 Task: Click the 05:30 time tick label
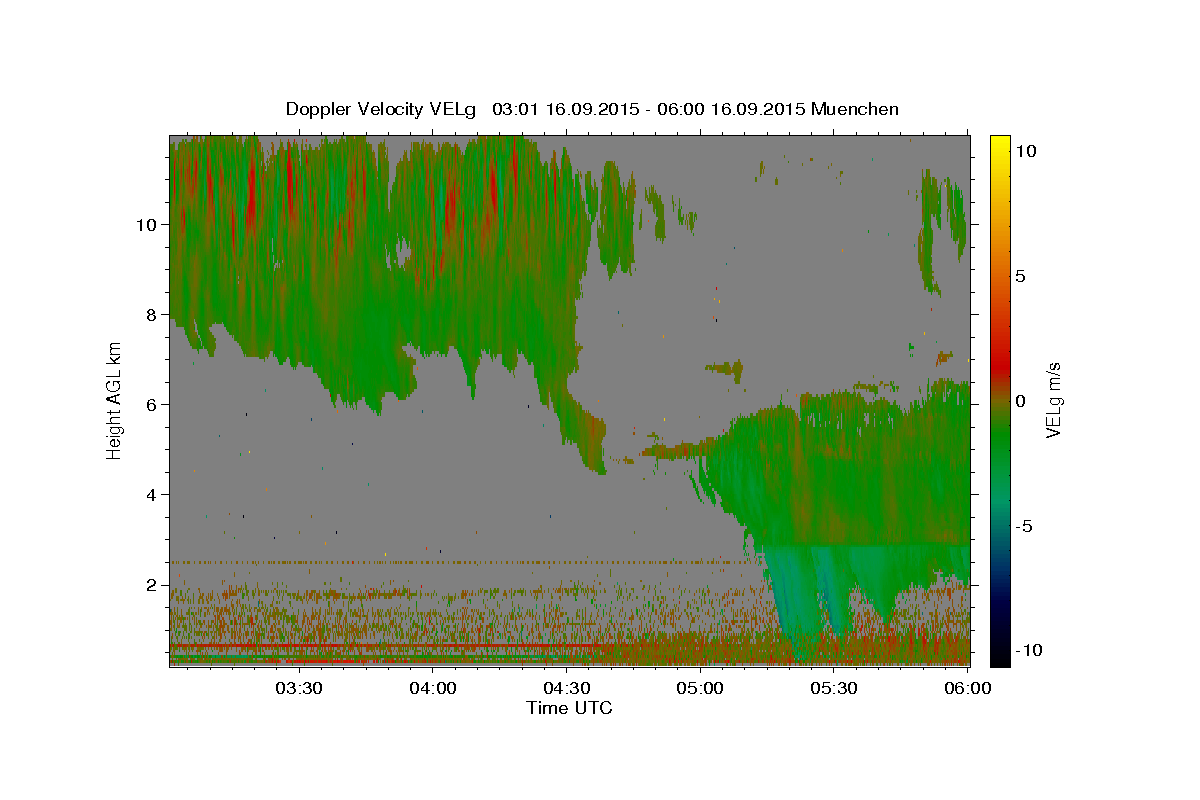click(x=833, y=688)
